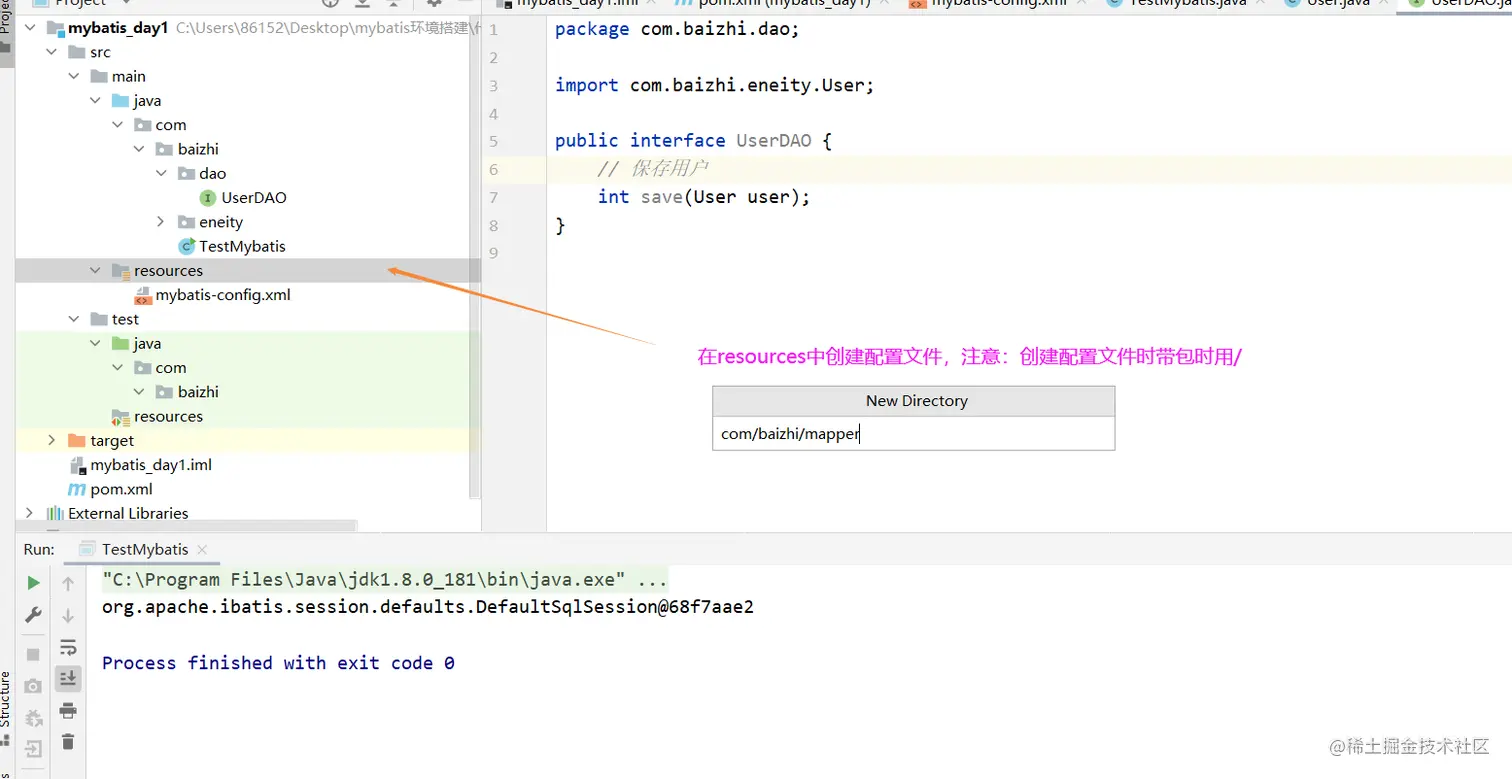The width and height of the screenshot is (1512, 779).
Task: Click the exit arrow icon in Run panel
Action: pos(33,748)
